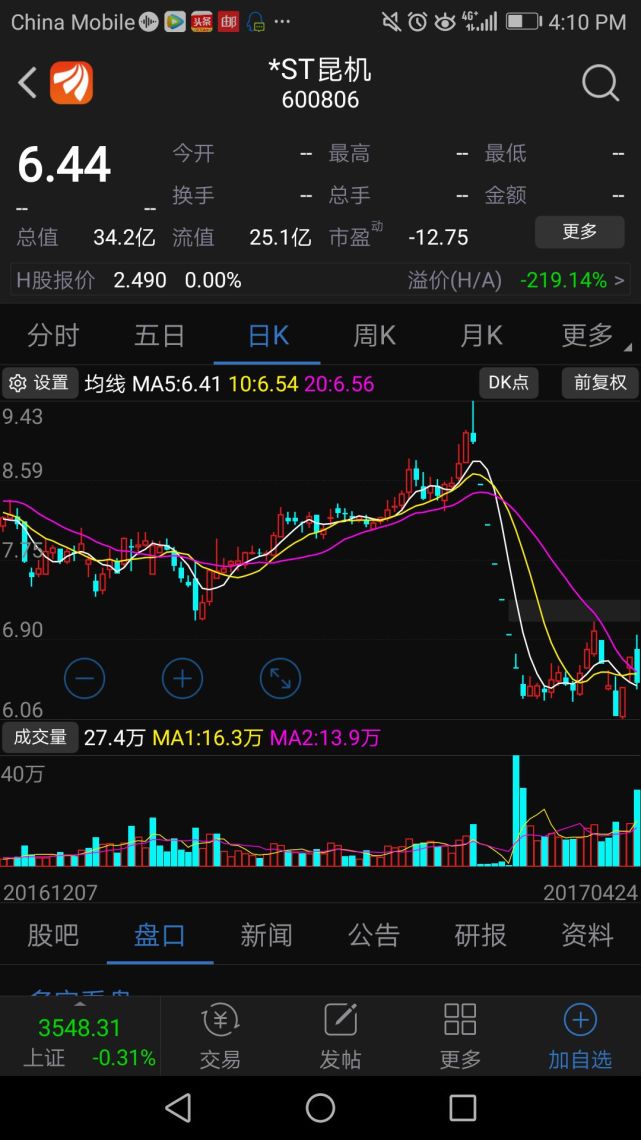Open 资料 company info tab

coord(587,936)
